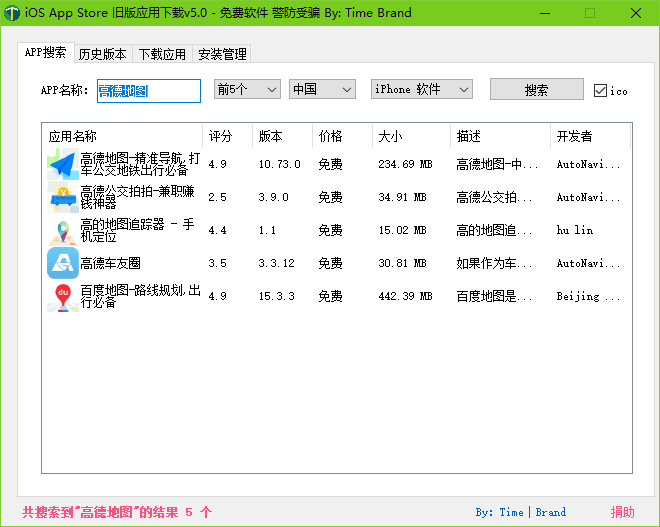Viewport: 660px width, 527px height.
Task: Sort by 评分 column header
Action: 228,136
